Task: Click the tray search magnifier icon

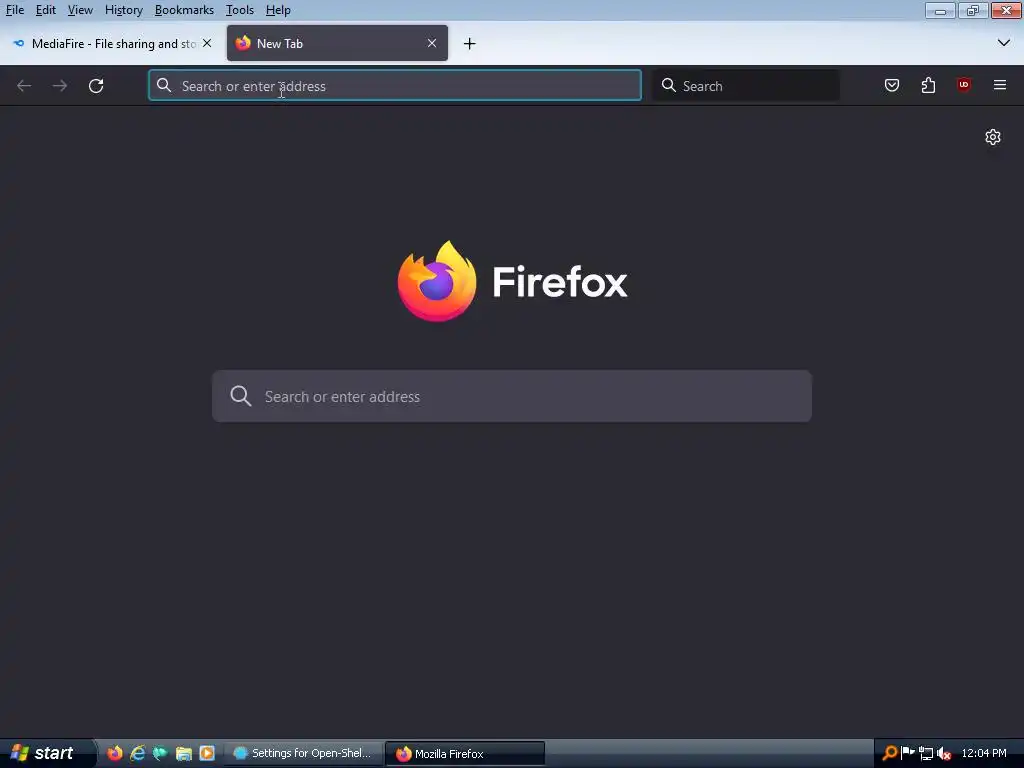Action: [x=889, y=753]
